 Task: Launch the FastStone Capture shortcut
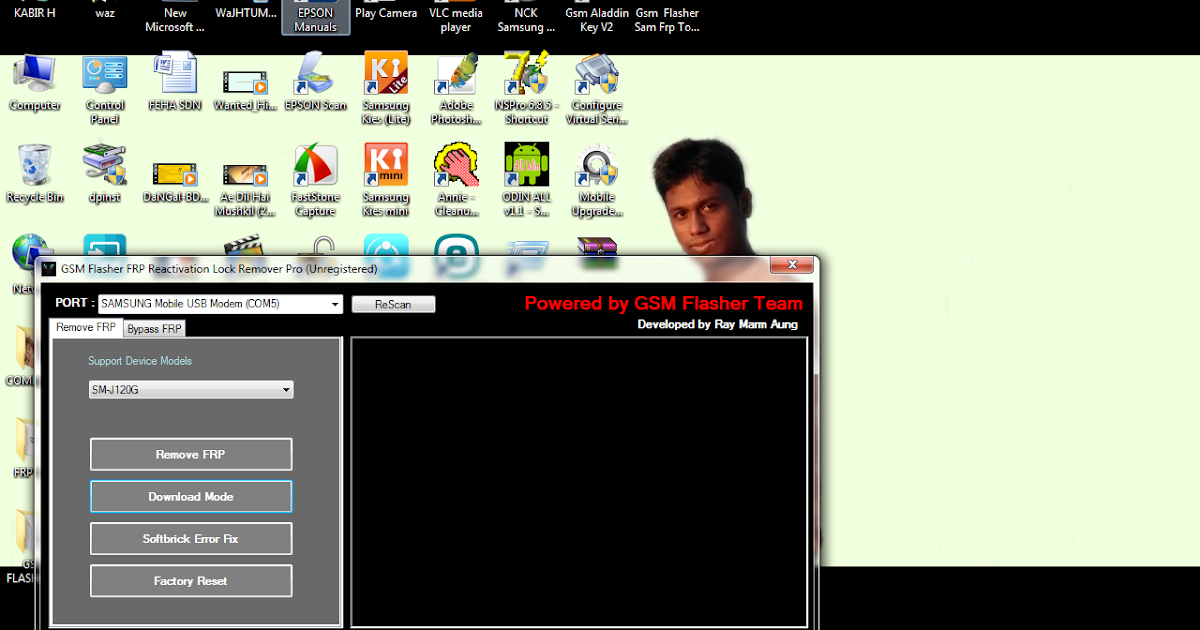pos(316,180)
